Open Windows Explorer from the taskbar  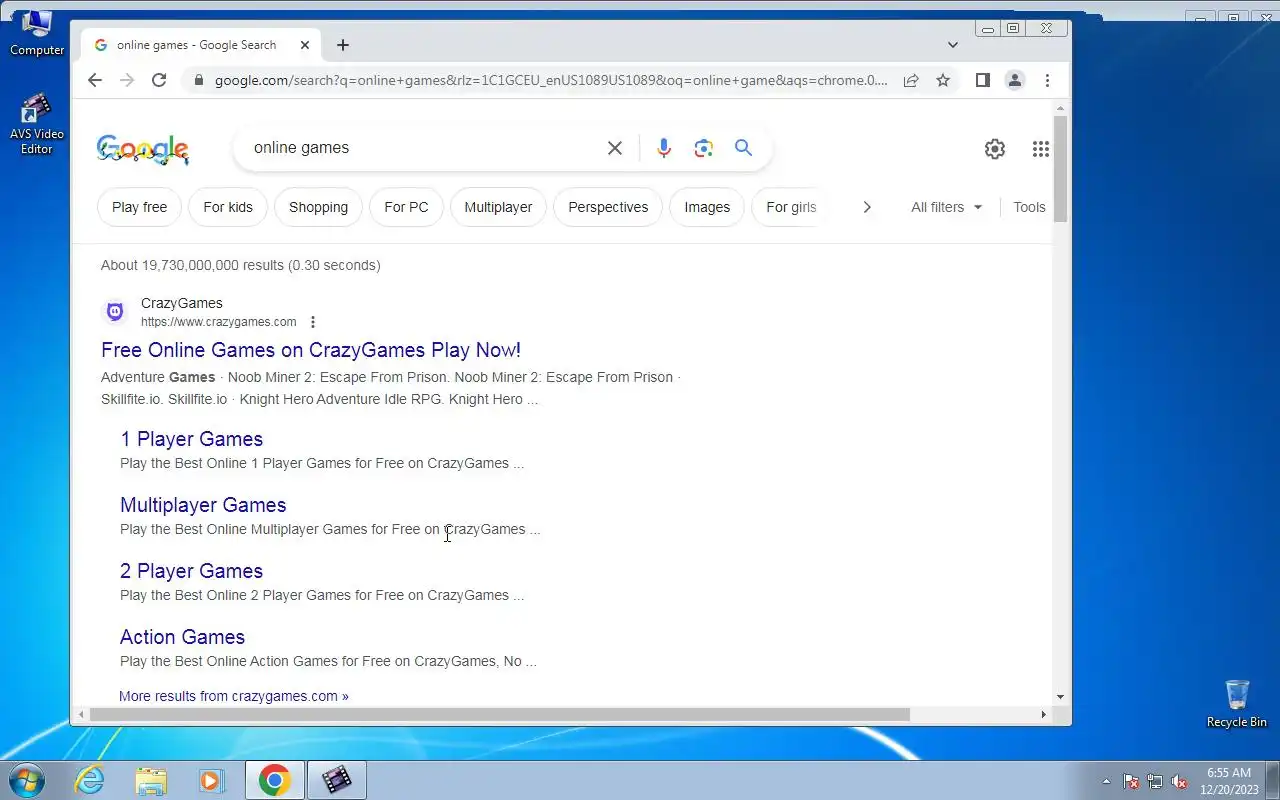pyautogui.click(x=151, y=780)
